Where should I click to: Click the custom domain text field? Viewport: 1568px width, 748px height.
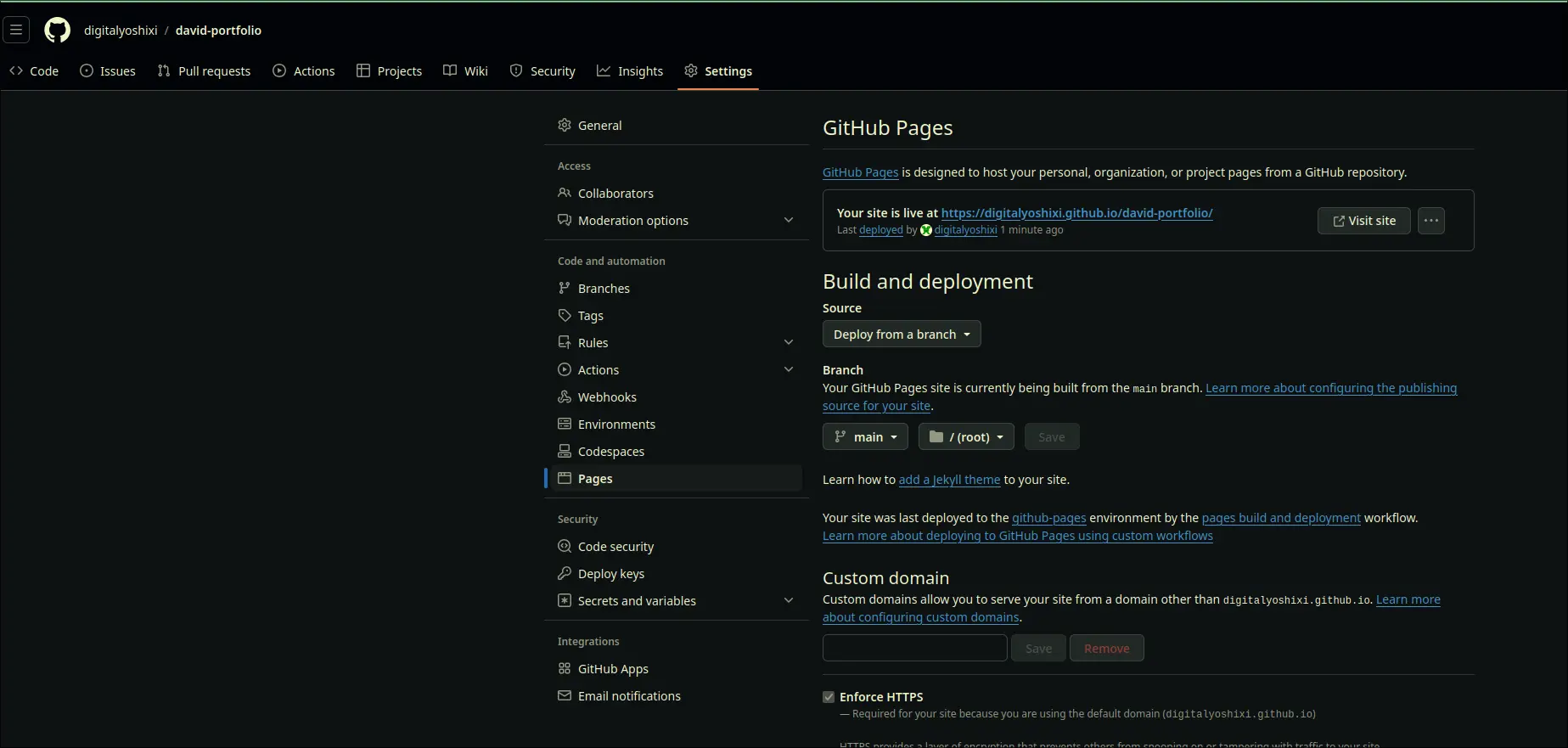(914, 649)
